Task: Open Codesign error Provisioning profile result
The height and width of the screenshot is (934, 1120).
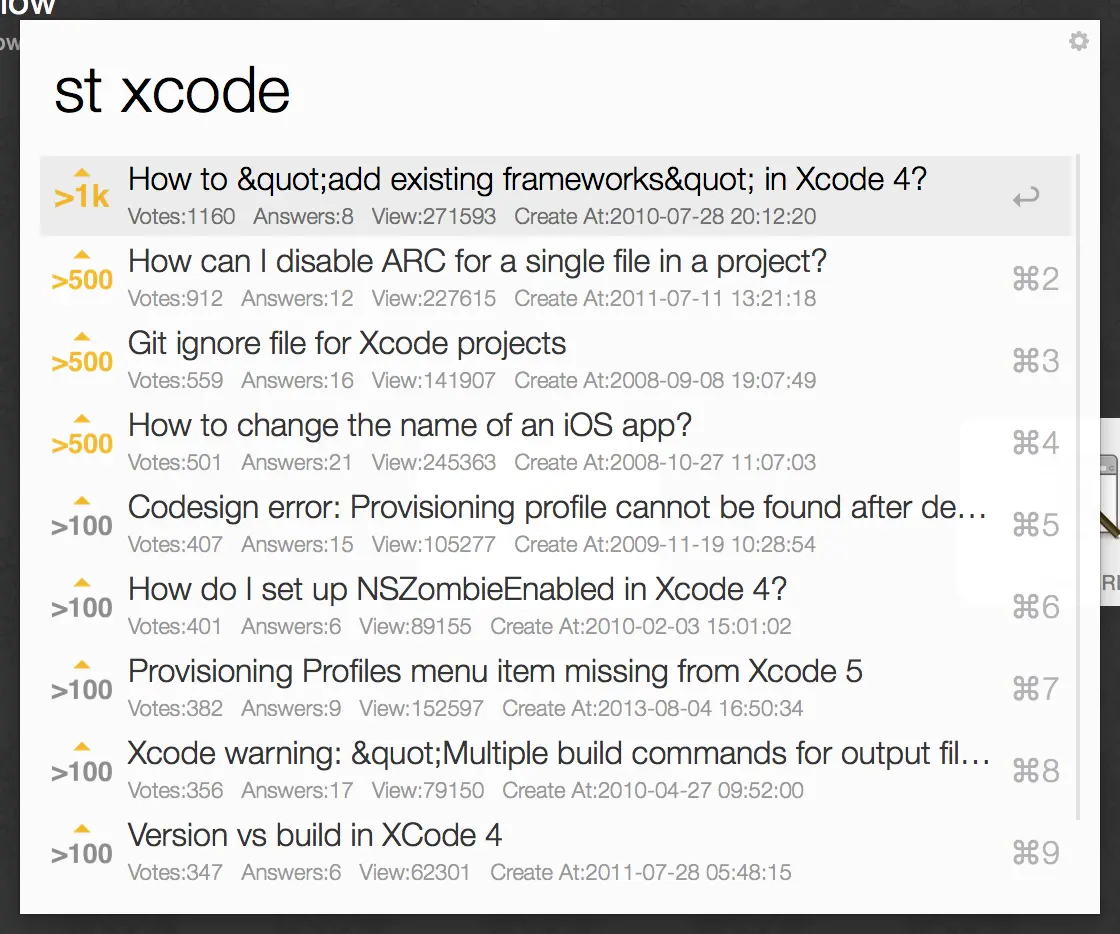Action: click(556, 525)
